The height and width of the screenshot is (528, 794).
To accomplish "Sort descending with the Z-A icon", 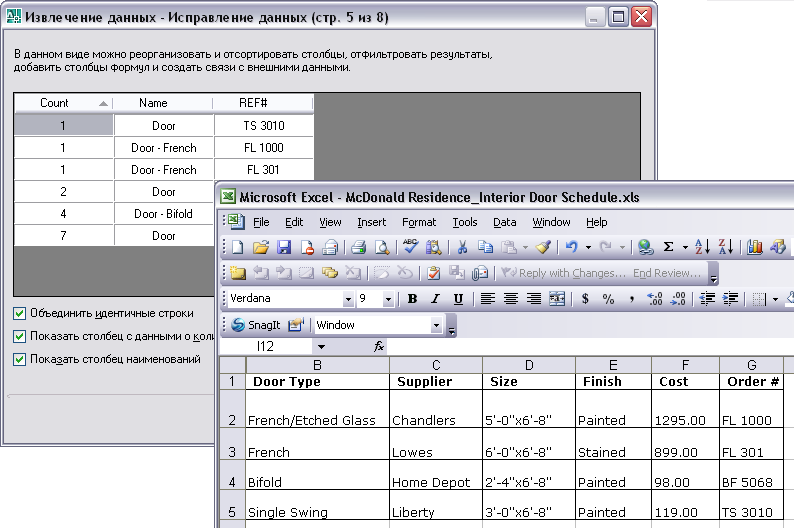I will coord(726,247).
